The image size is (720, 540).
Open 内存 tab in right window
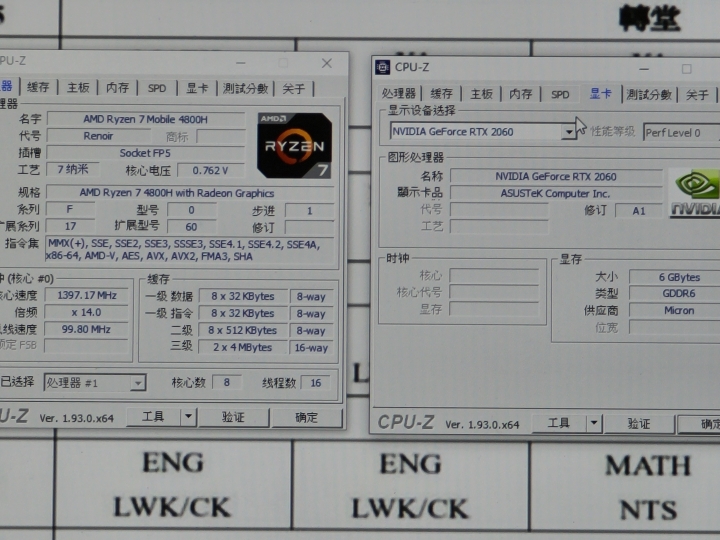521,94
